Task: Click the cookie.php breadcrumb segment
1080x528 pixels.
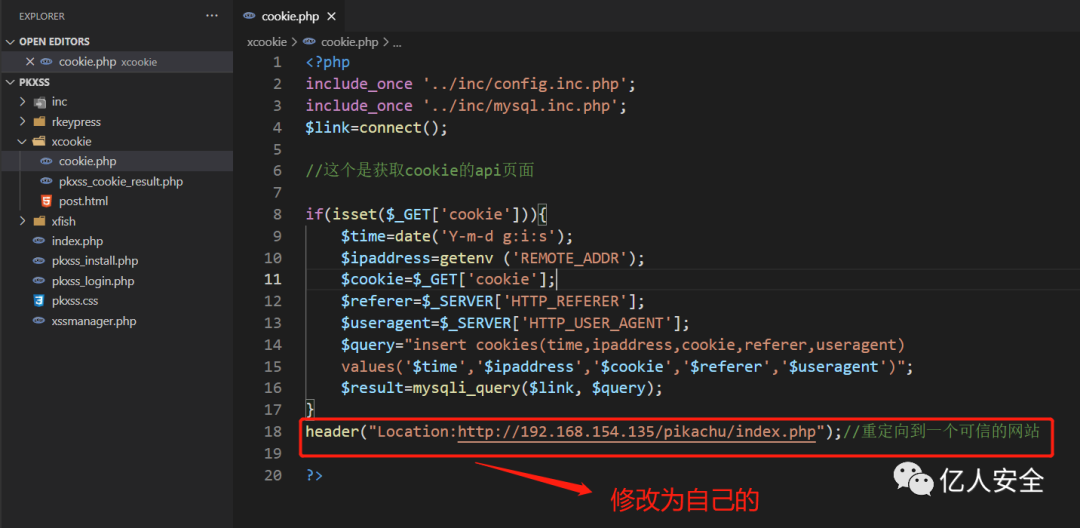Action: tap(350, 42)
